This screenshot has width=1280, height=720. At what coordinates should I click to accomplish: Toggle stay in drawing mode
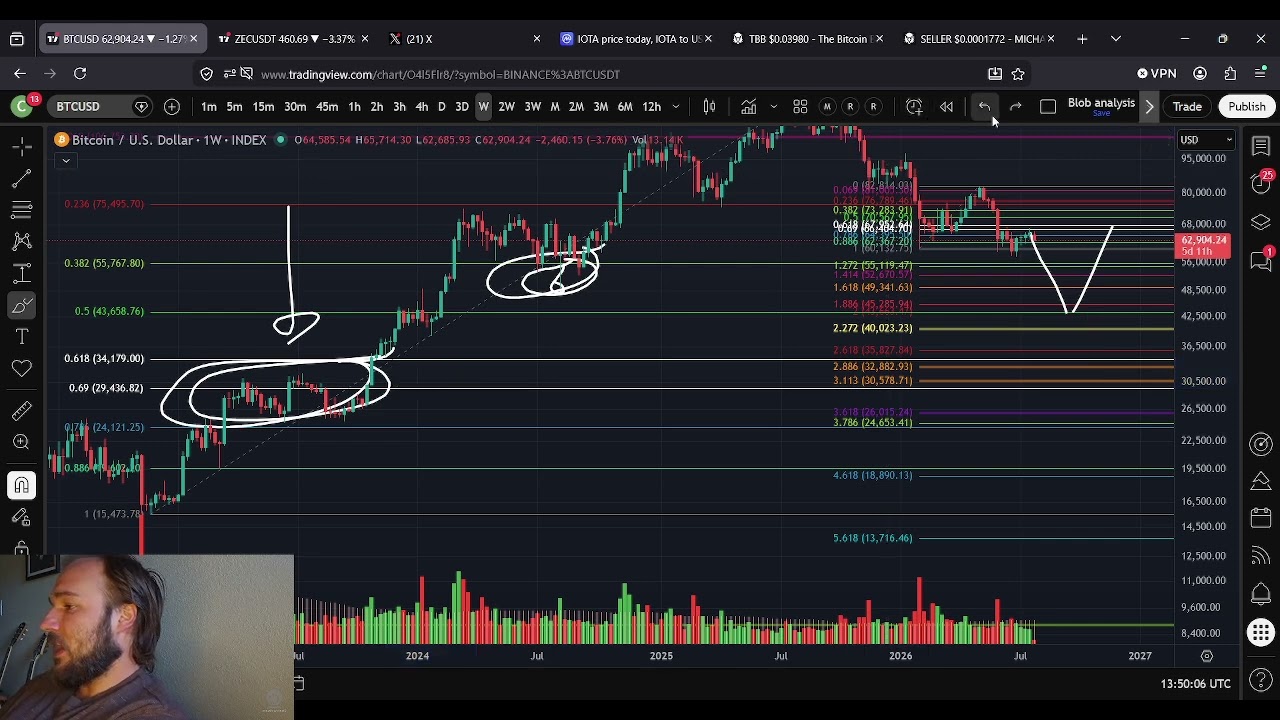21,517
